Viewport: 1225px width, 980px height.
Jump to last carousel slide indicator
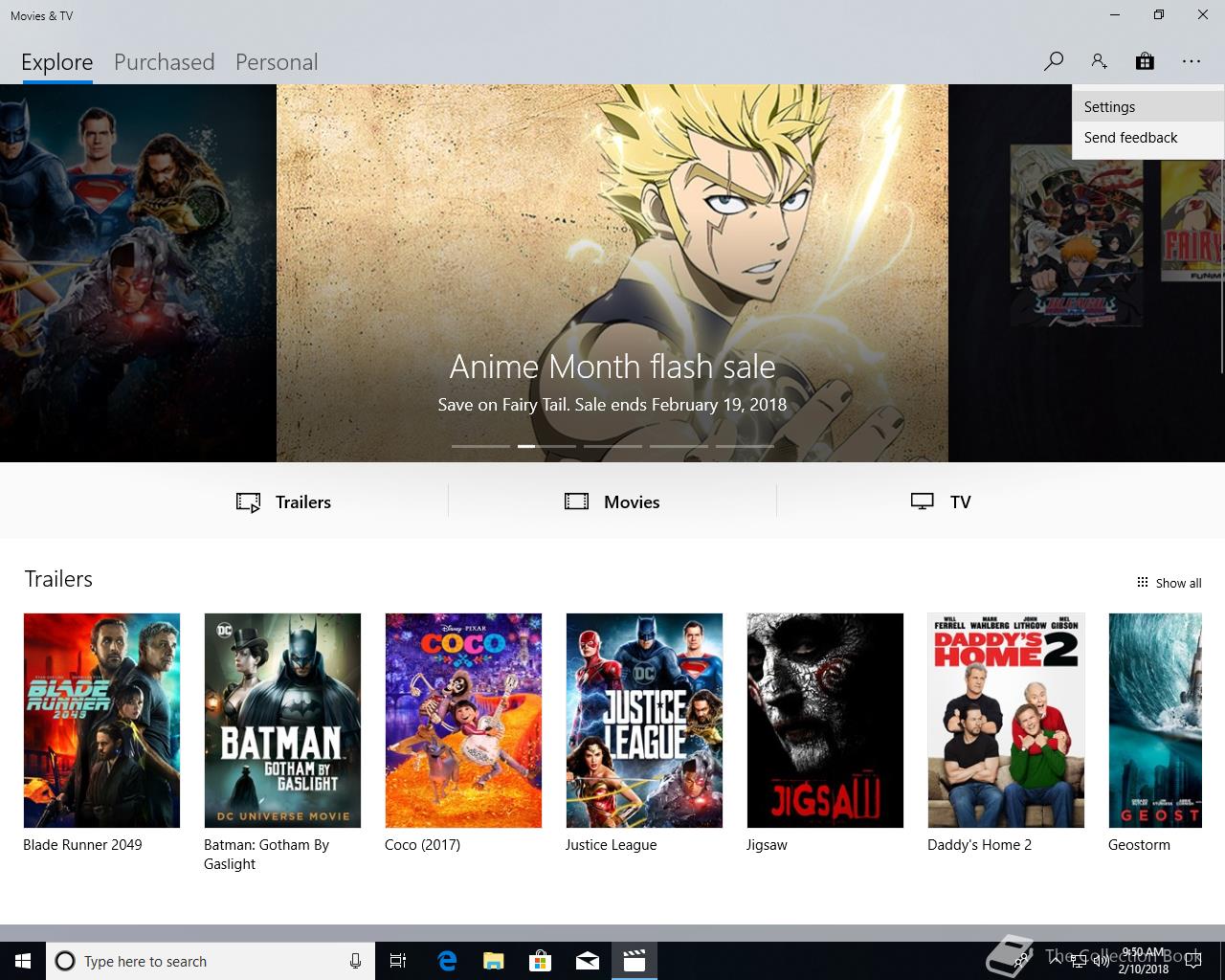point(745,446)
